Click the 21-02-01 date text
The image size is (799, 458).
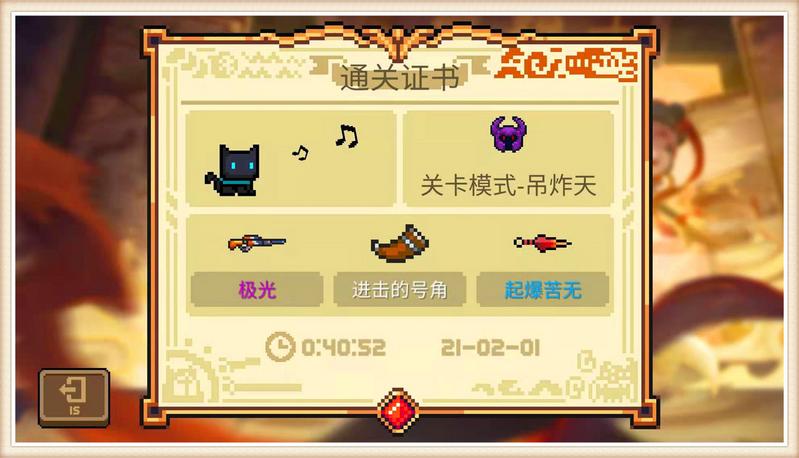pyautogui.click(x=490, y=348)
